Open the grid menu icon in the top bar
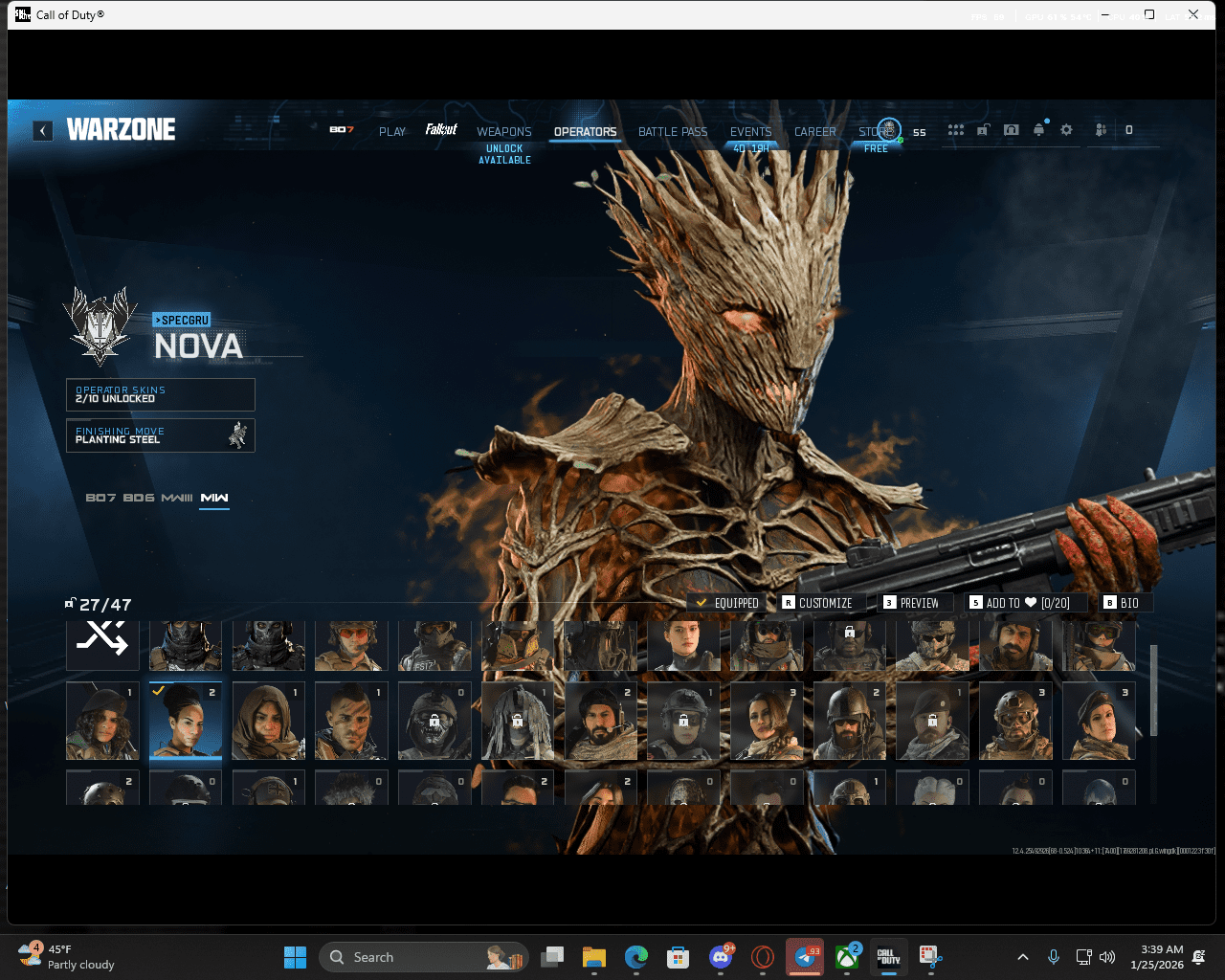 point(955,130)
